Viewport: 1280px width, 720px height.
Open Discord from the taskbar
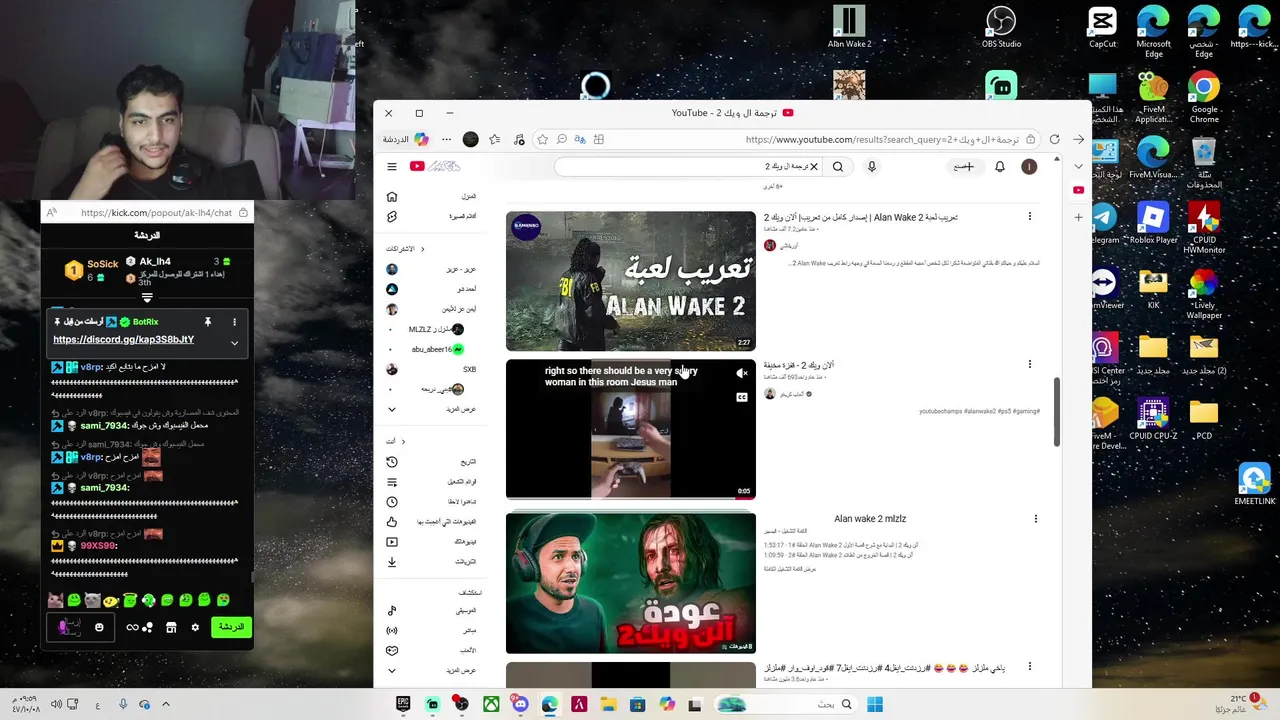tap(520, 705)
